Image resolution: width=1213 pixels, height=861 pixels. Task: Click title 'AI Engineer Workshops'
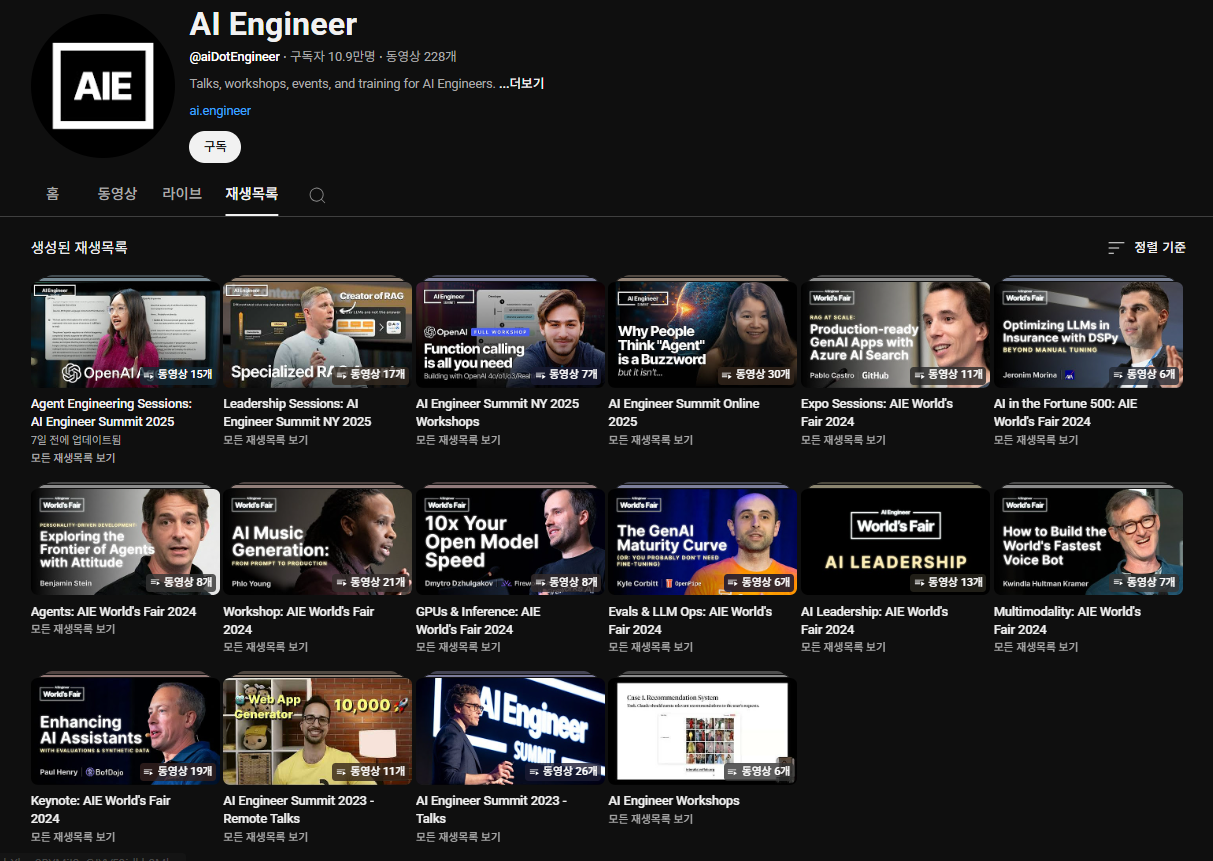click(x=674, y=801)
